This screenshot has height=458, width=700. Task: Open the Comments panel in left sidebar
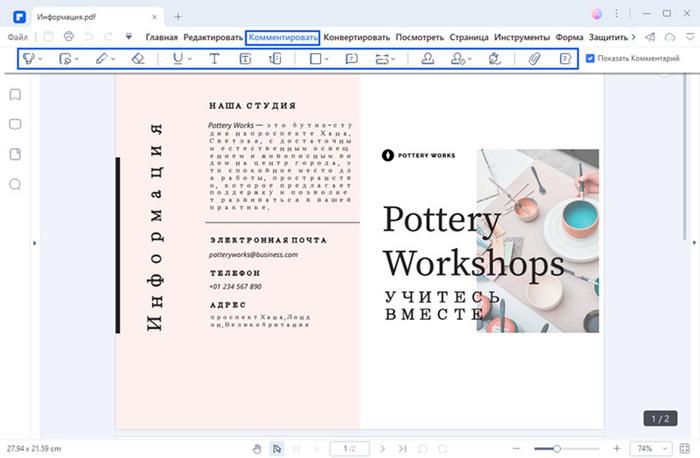[15, 125]
